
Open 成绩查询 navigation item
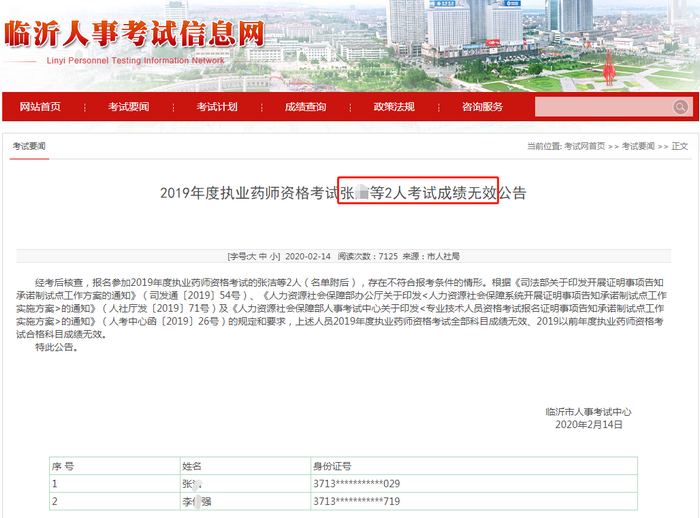(x=305, y=107)
